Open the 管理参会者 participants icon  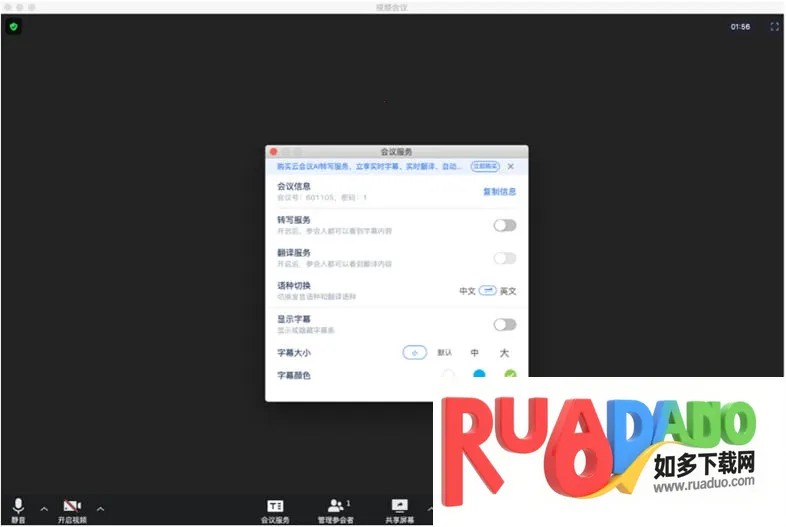336,506
